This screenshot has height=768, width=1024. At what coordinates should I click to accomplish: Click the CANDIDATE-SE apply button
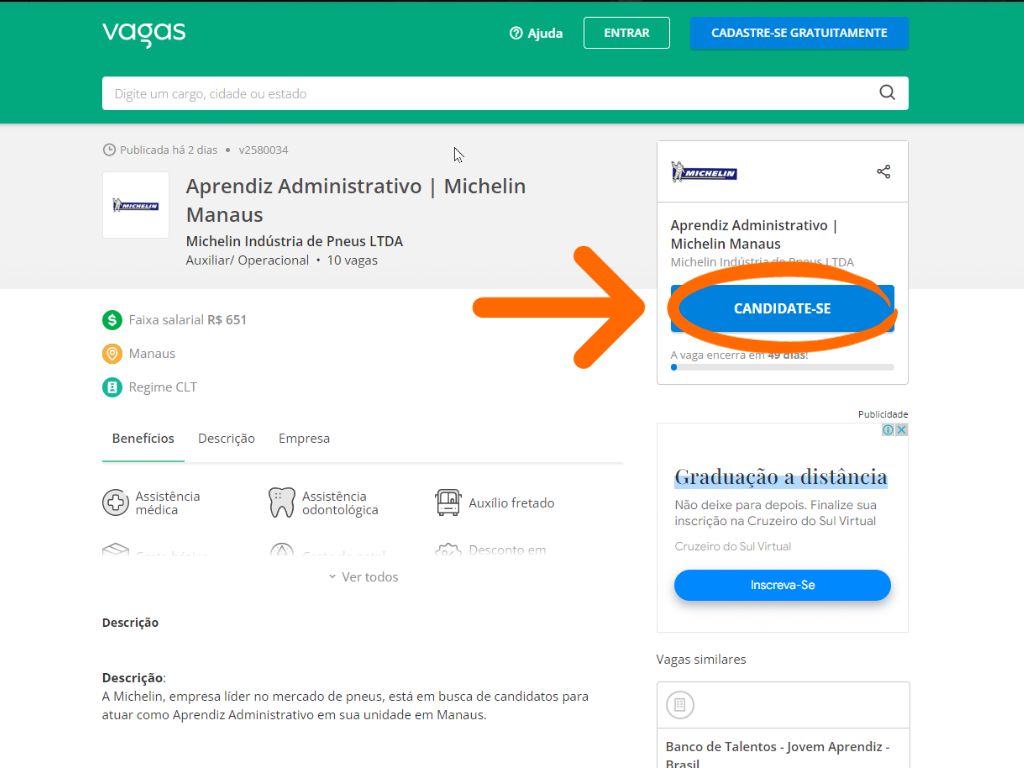click(x=782, y=308)
